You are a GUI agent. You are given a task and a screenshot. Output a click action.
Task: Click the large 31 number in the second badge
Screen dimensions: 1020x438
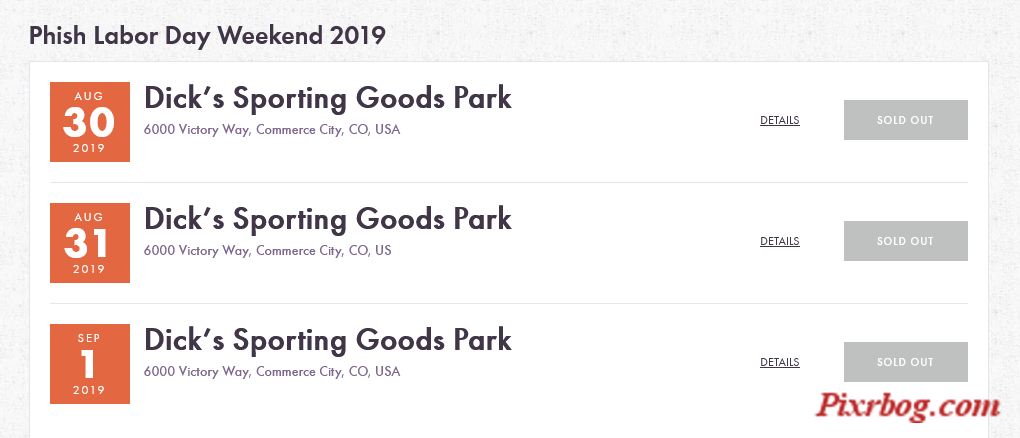coord(87,243)
